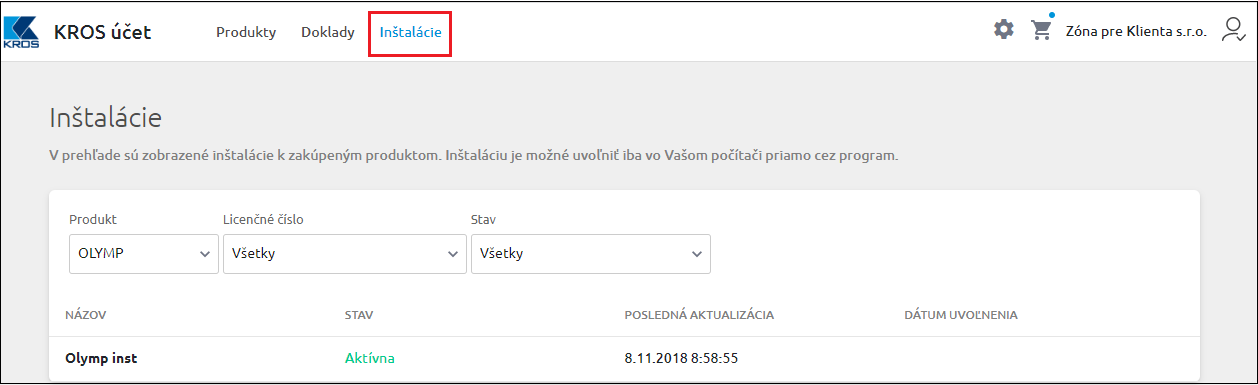Click the chevron arrow in Produkt dropdown
This screenshot has height=385, width=1258.
(x=205, y=254)
